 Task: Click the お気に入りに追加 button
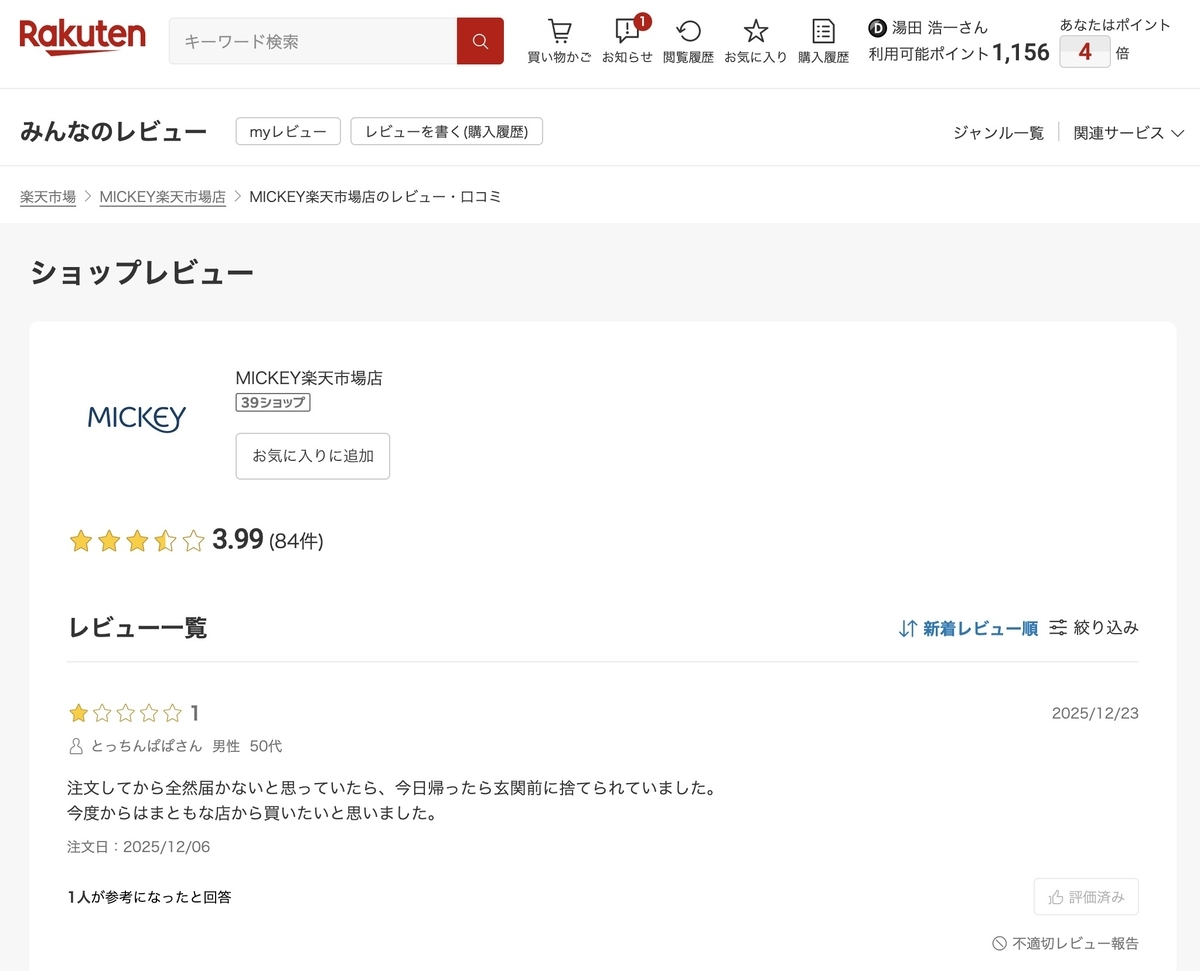[x=313, y=456]
